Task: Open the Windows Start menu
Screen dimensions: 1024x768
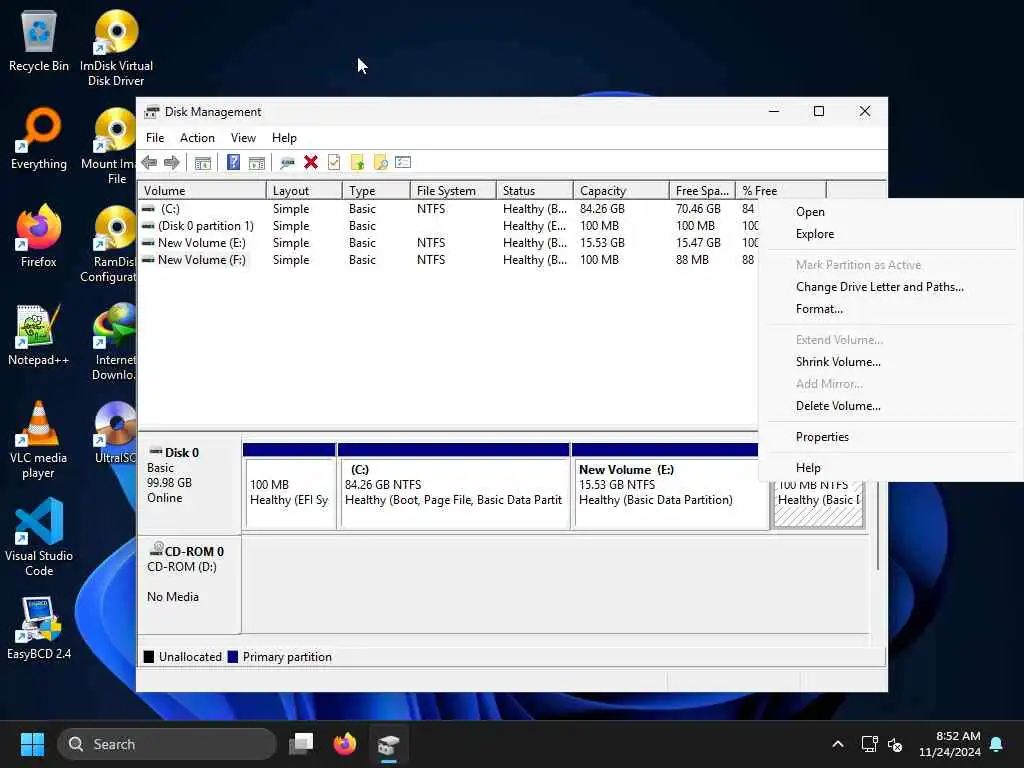Action: [x=32, y=744]
